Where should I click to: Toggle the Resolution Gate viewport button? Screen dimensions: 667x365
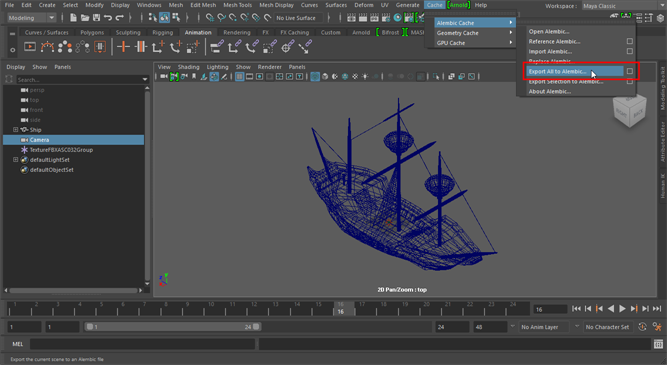click(259, 77)
